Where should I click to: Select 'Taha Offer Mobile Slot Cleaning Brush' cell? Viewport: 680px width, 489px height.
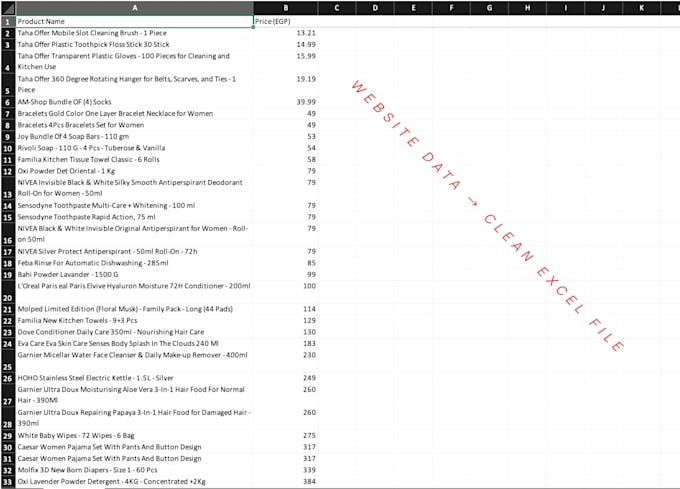tap(134, 33)
